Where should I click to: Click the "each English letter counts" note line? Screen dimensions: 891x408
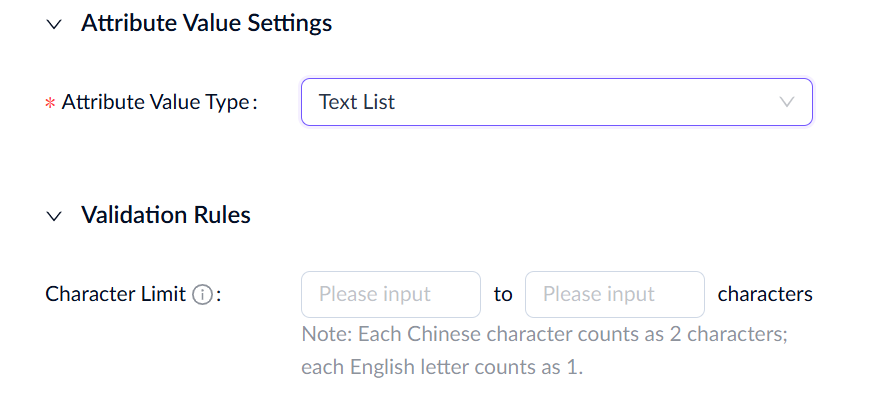point(441,367)
